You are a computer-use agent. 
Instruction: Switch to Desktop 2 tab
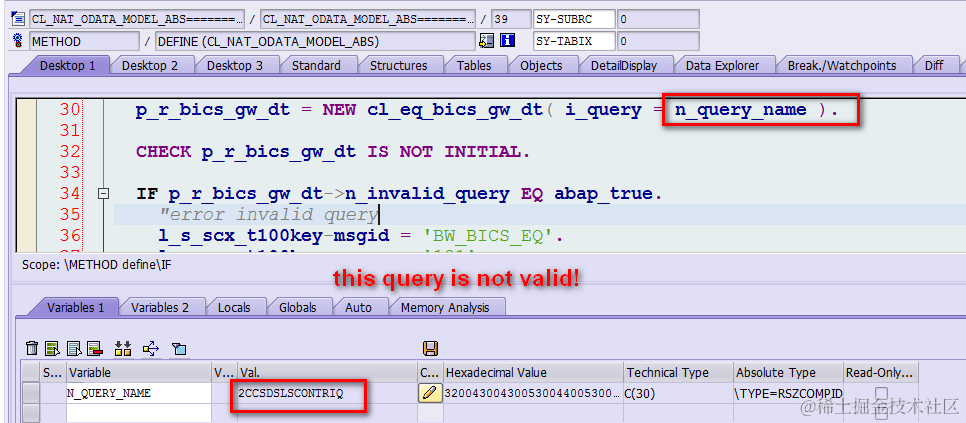pos(150,65)
